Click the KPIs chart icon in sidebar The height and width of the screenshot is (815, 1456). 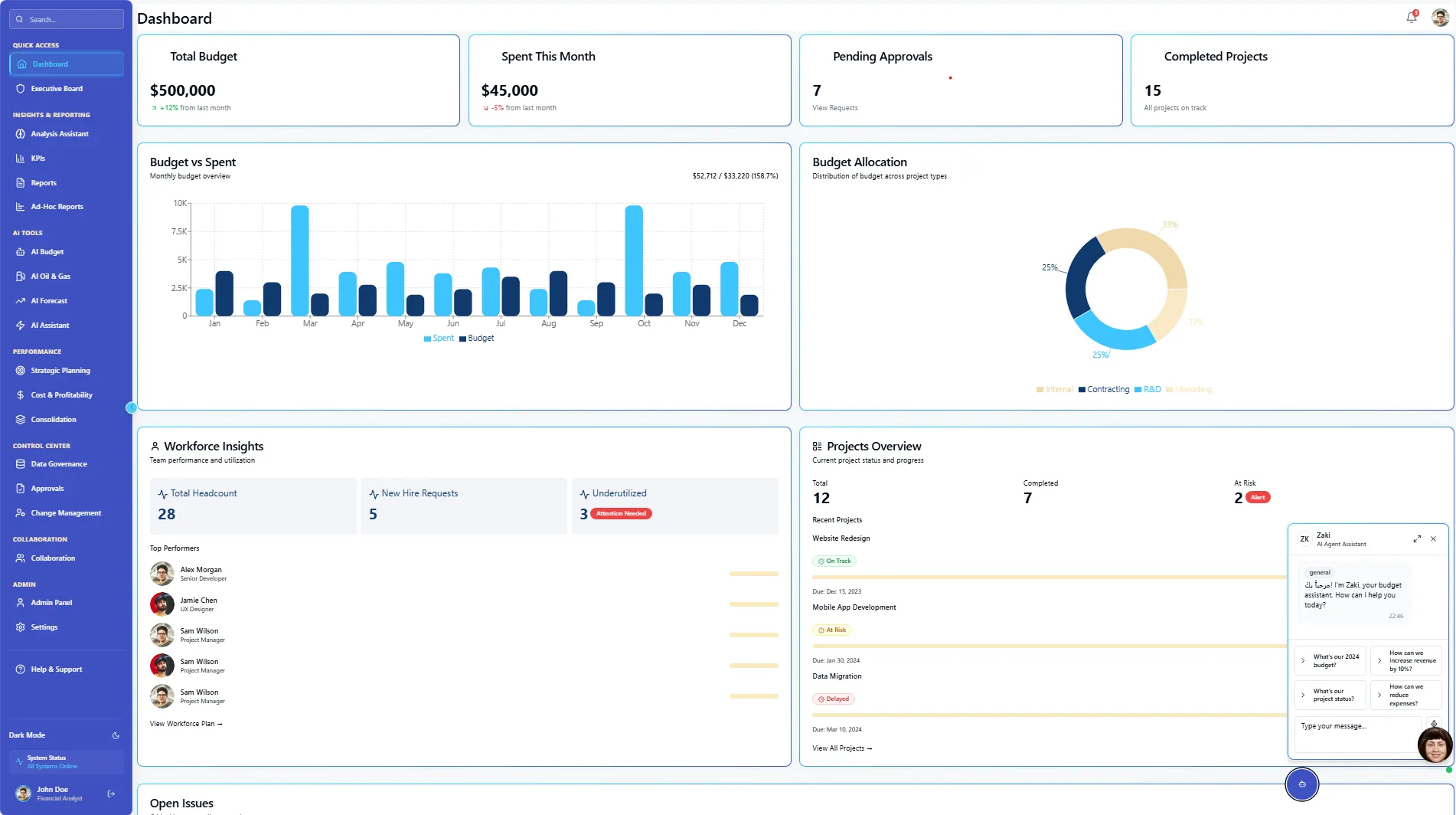point(21,159)
